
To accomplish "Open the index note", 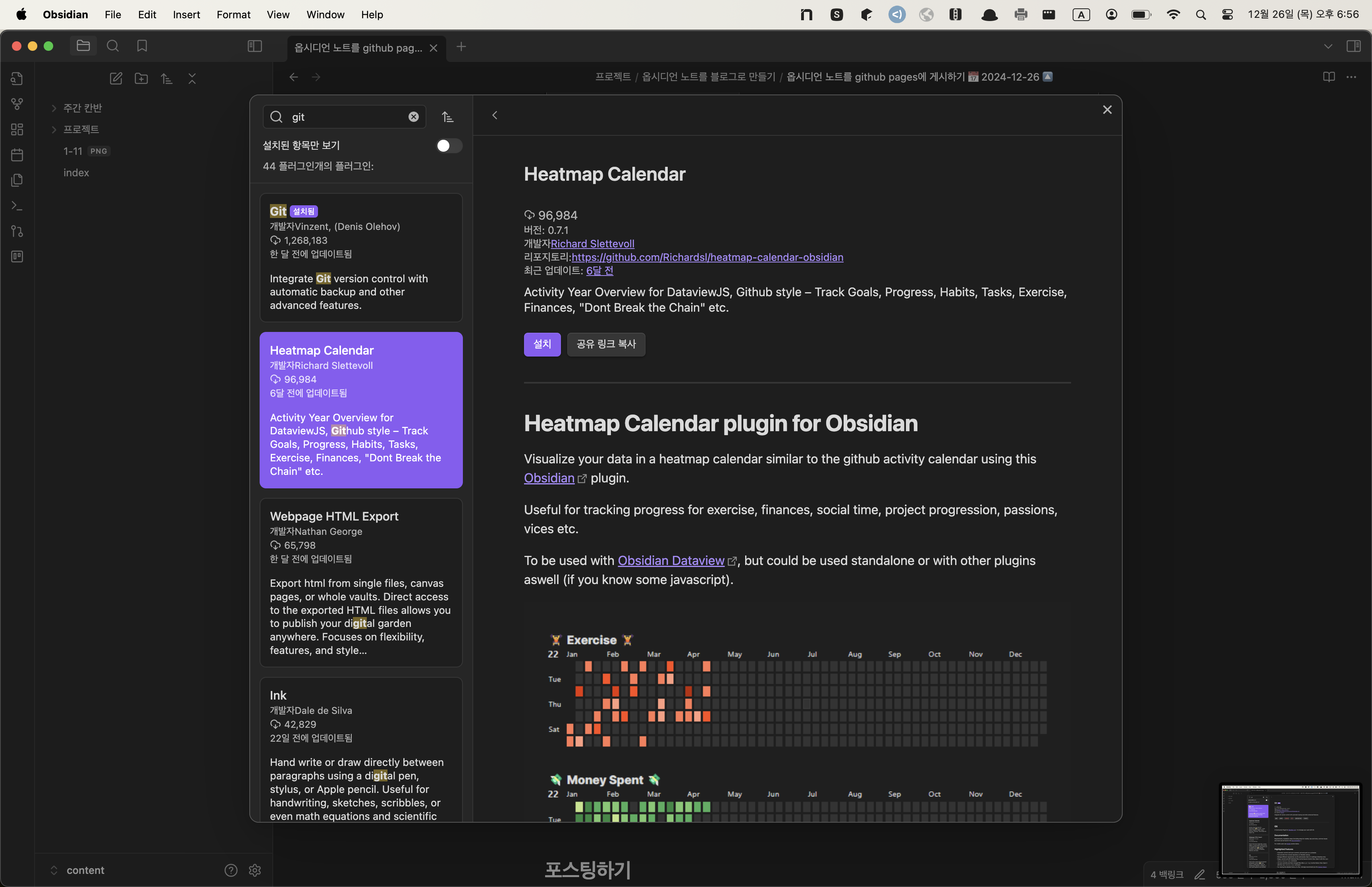I will pyautogui.click(x=76, y=173).
